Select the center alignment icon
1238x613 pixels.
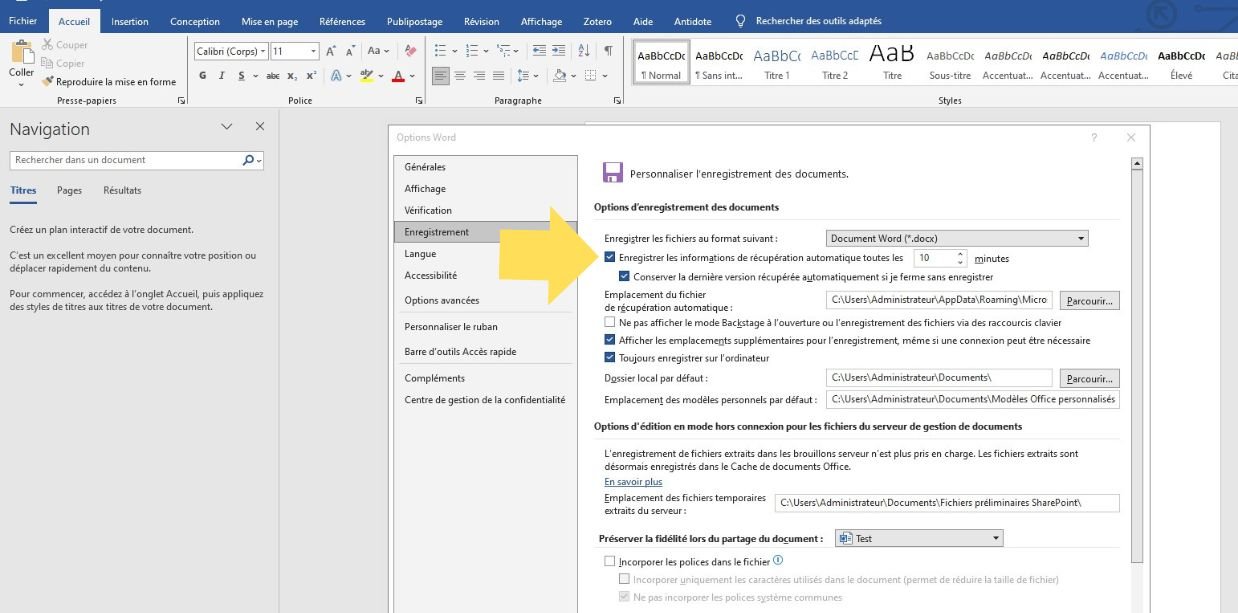(x=460, y=75)
